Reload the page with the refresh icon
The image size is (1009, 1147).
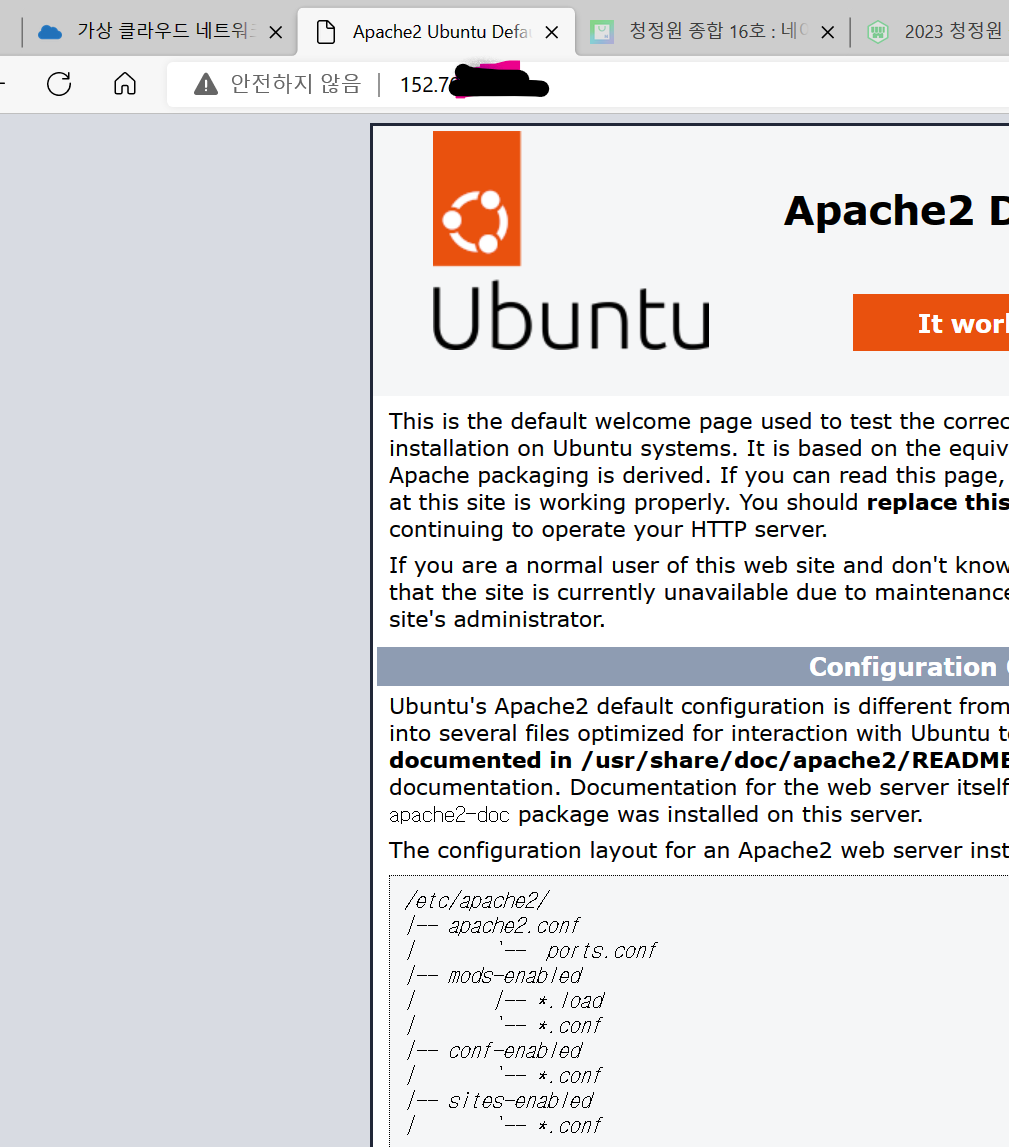pos(59,84)
